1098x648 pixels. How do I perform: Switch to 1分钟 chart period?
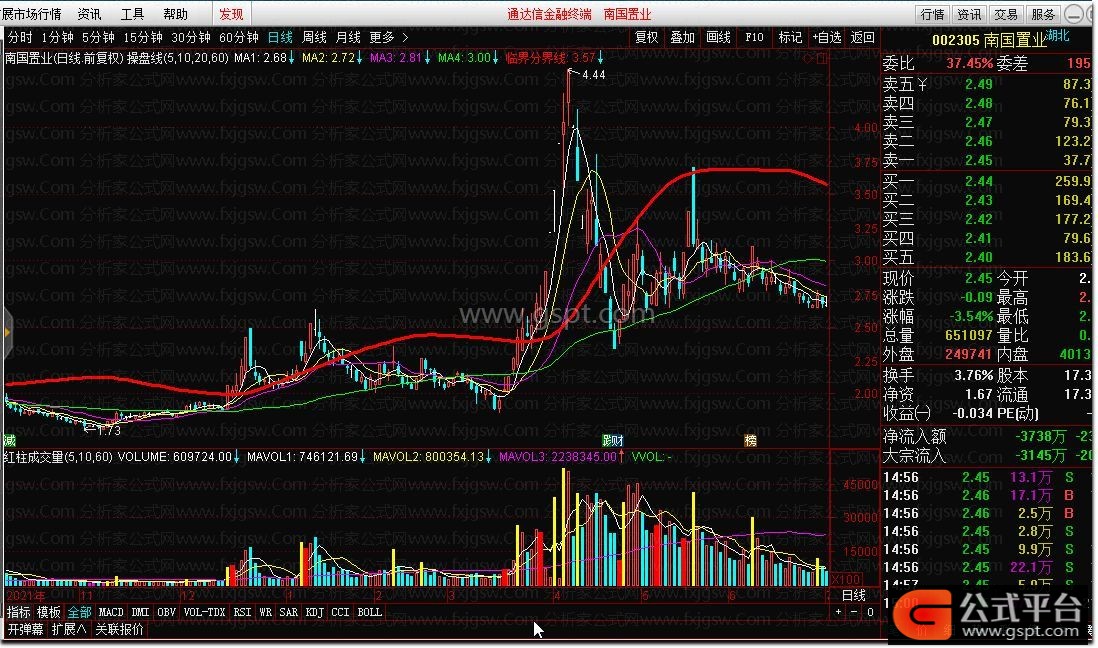click(x=57, y=37)
